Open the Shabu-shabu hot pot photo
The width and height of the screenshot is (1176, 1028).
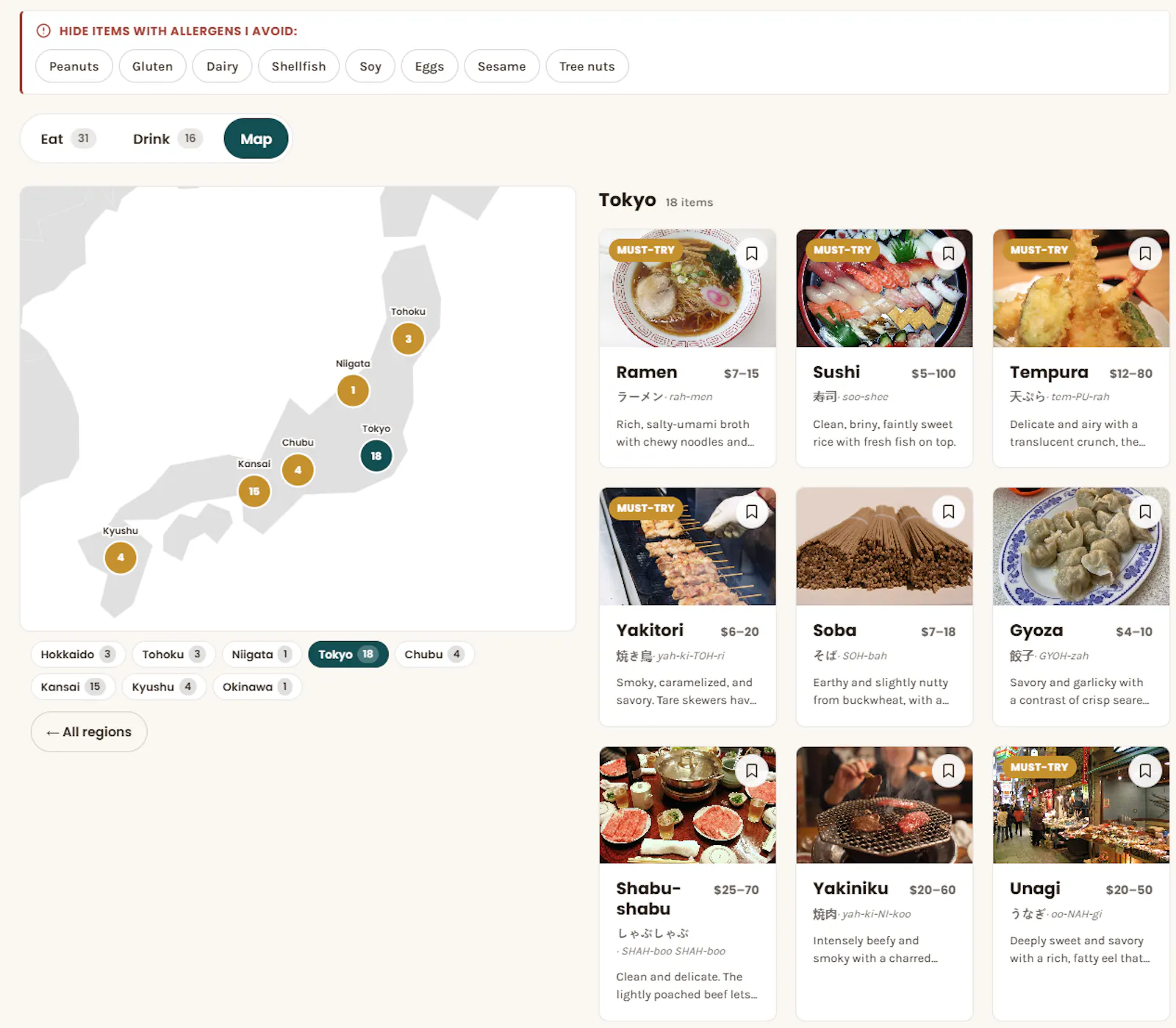pyautogui.click(x=687, y=805)
